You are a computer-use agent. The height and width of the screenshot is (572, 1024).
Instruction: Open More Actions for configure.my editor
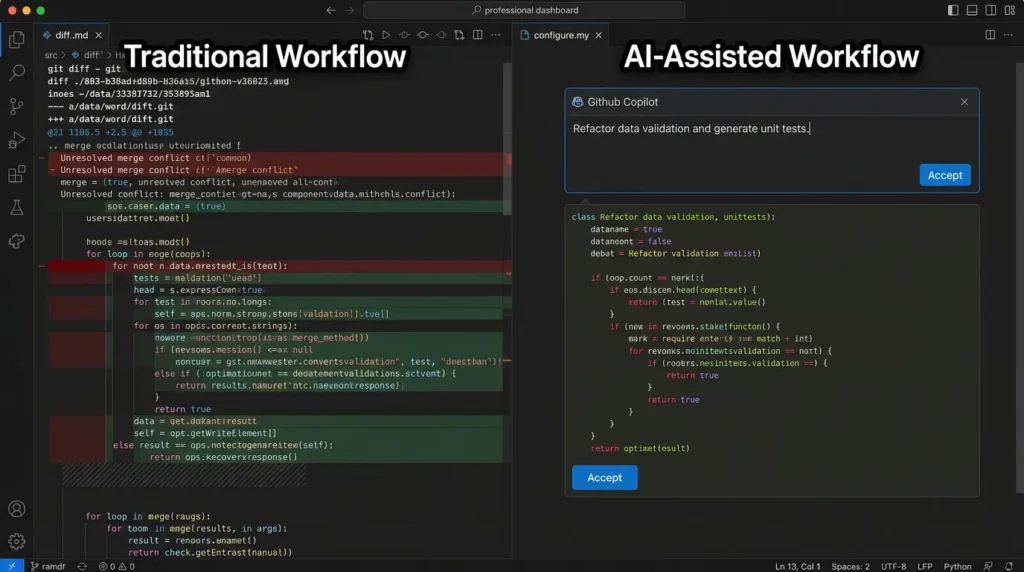click(1008, 35)
